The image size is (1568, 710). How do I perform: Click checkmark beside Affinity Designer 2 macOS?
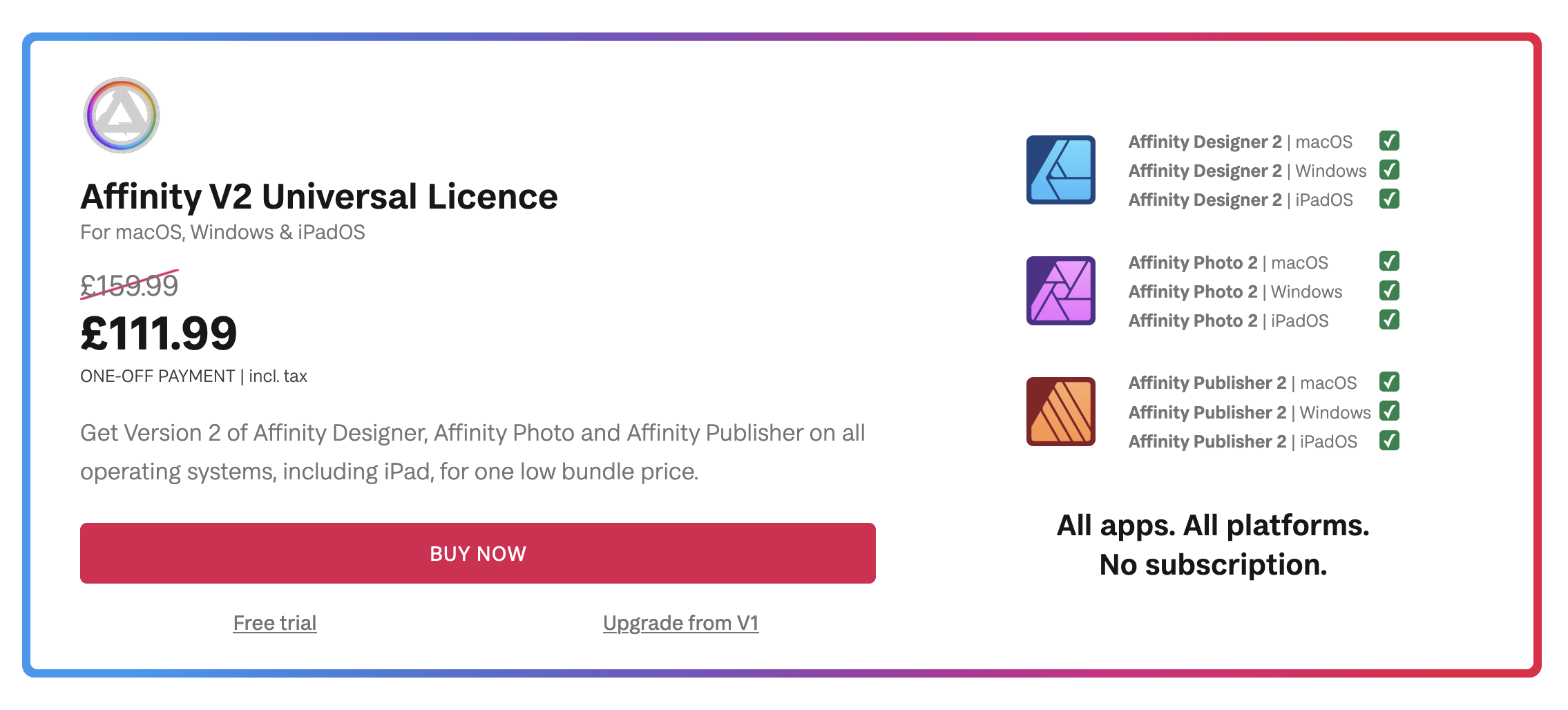[1389, 141]
